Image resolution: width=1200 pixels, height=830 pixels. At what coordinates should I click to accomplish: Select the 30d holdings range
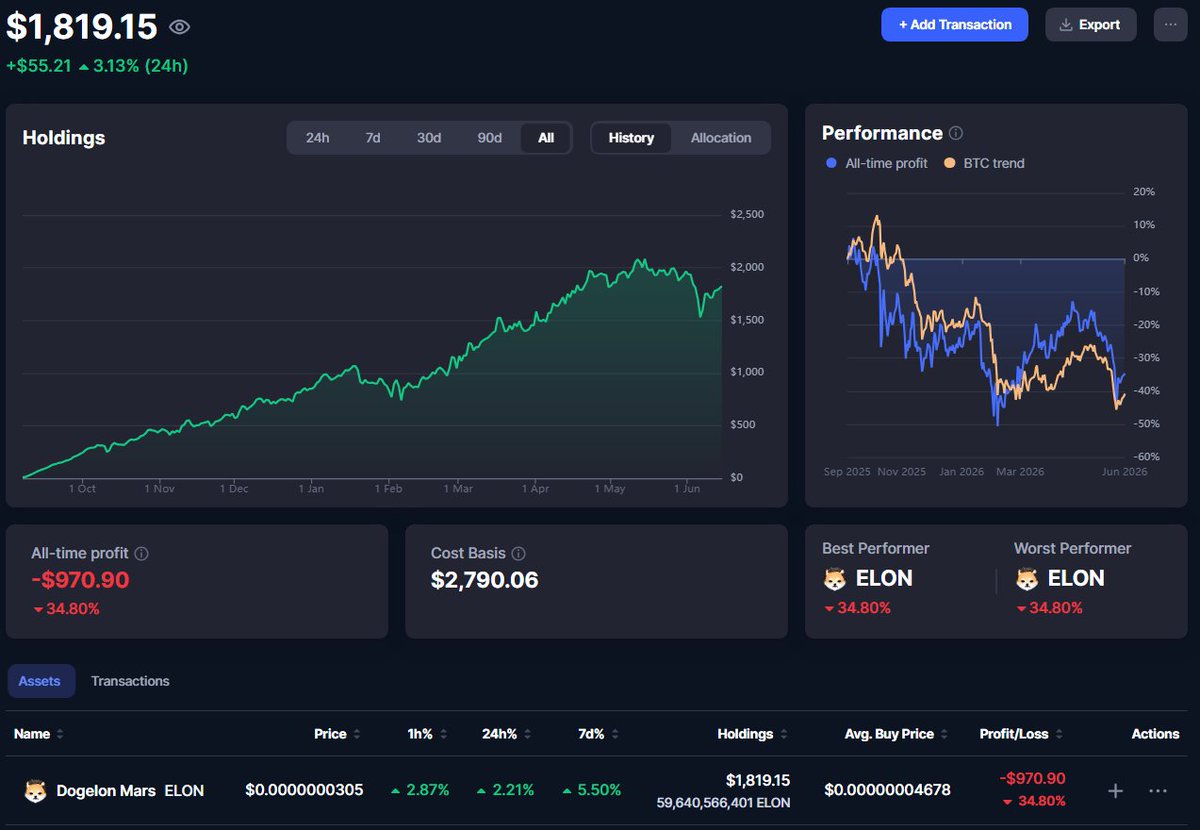click(429, 138)
